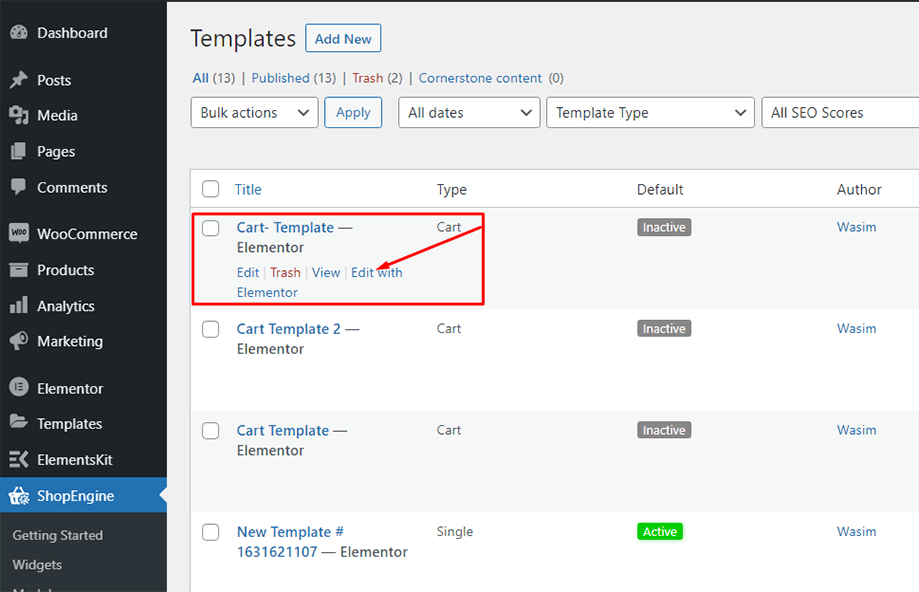Sort templates by the Title column

point(247,189)
